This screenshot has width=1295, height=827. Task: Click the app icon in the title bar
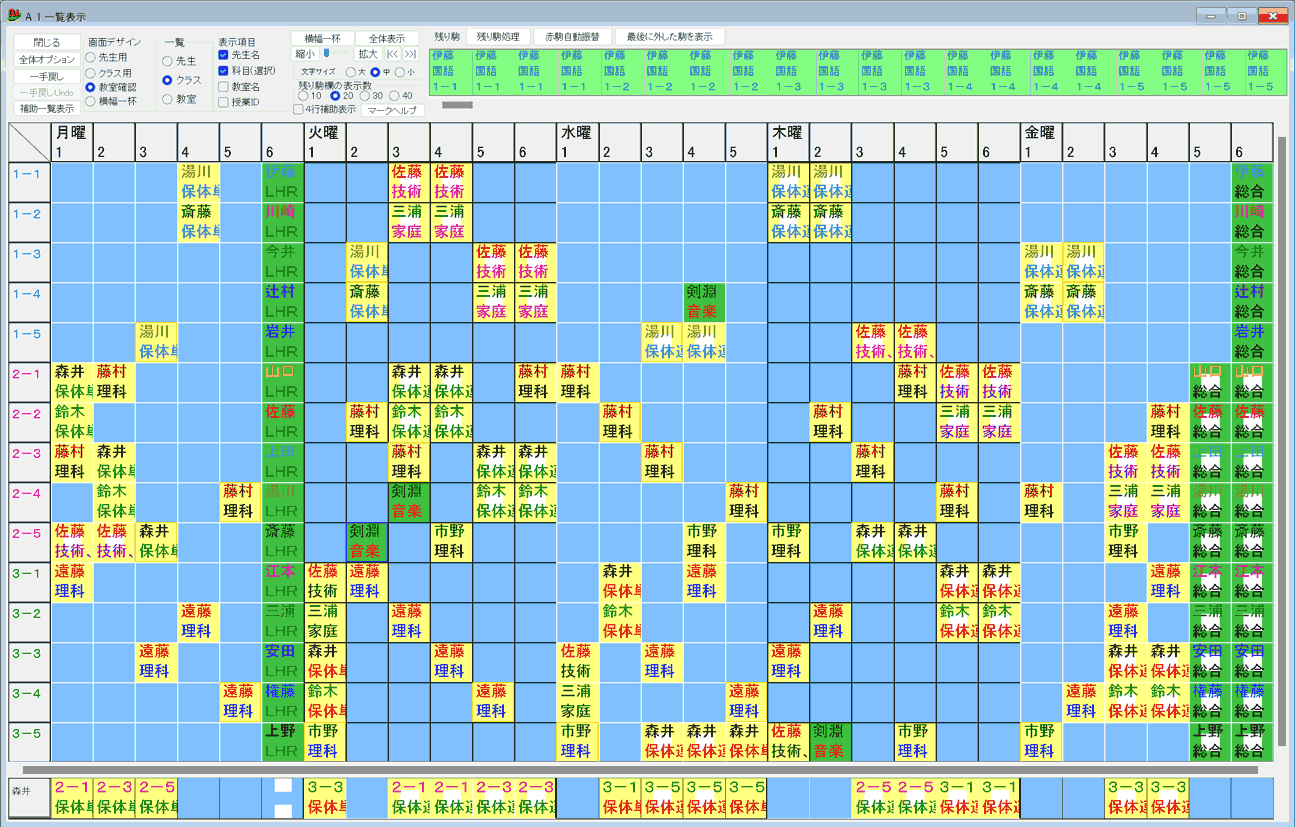click(14, 15)
